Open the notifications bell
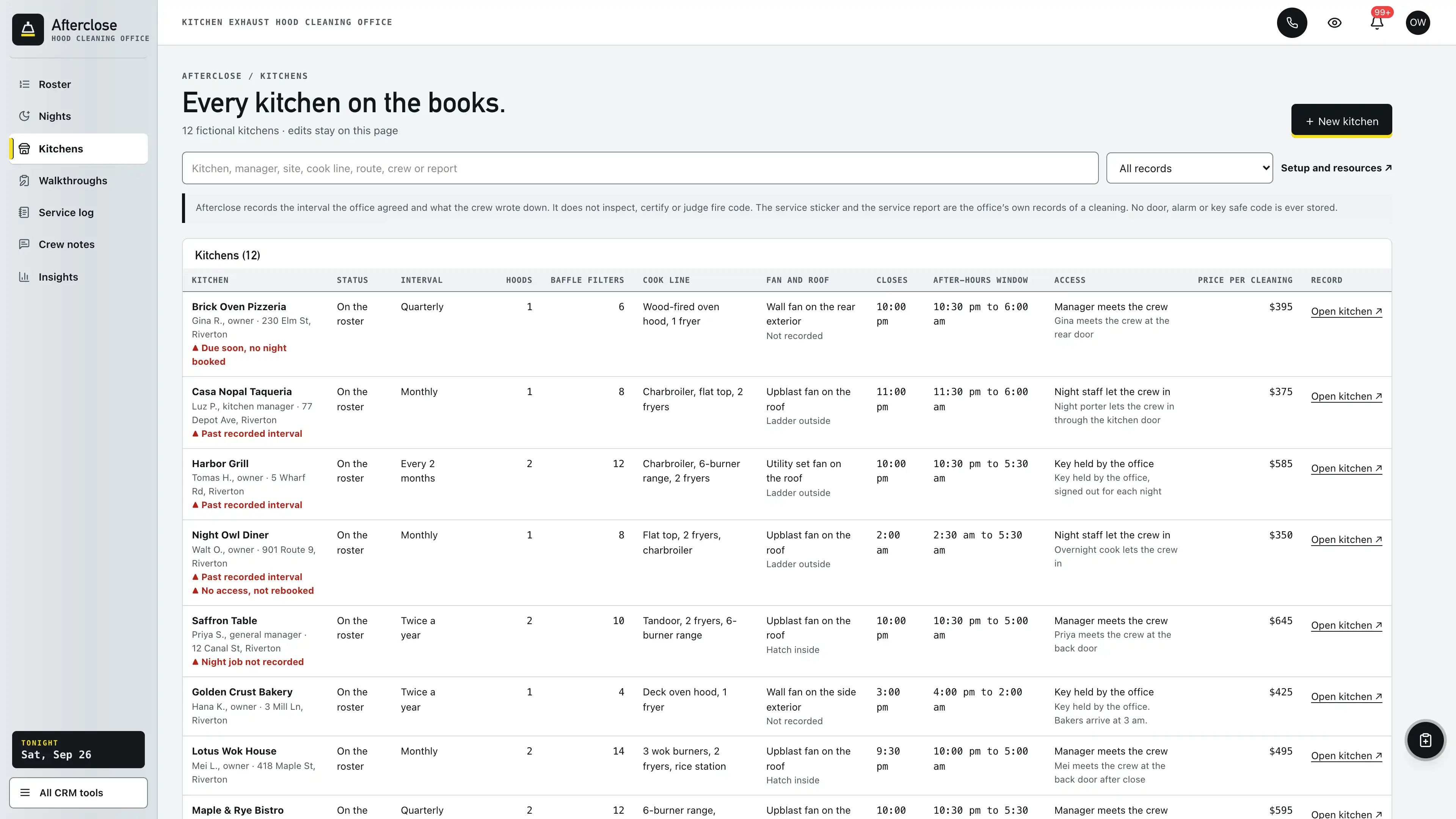Viewport: 1456px width, 819px height. coord(1377,23)
